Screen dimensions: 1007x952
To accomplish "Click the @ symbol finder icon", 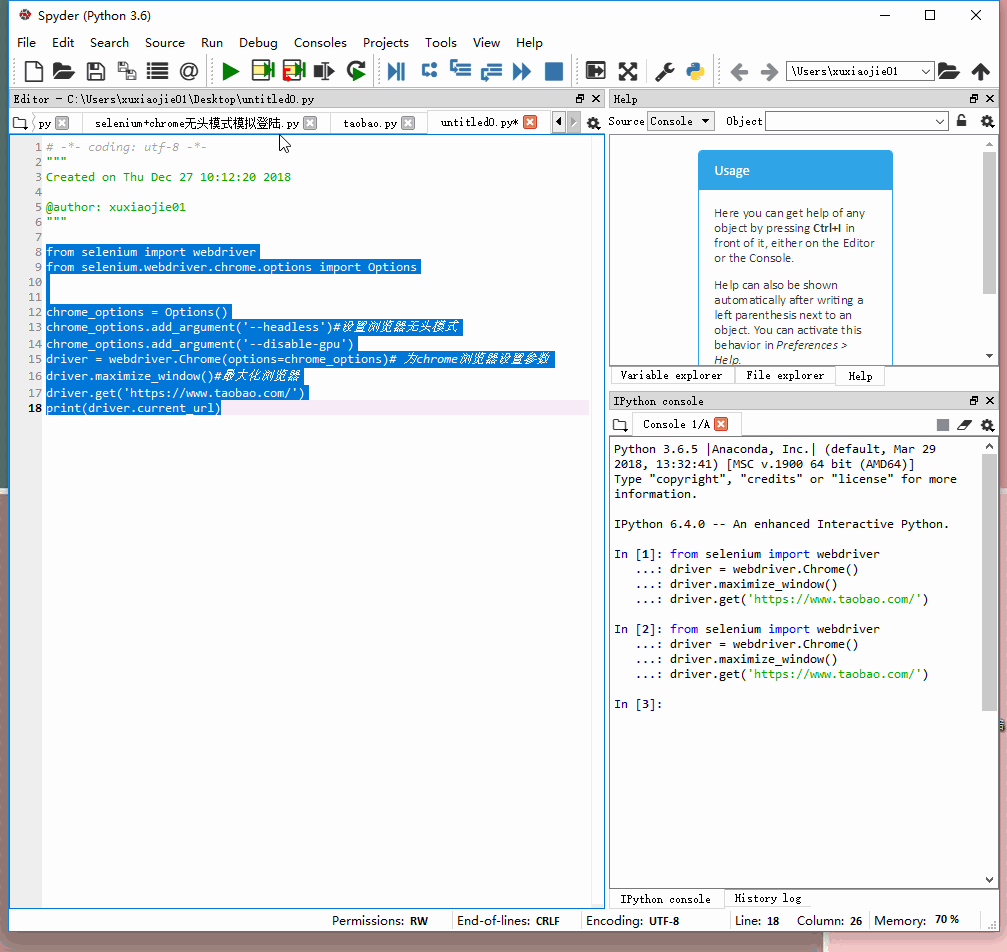I will [189, 71].
